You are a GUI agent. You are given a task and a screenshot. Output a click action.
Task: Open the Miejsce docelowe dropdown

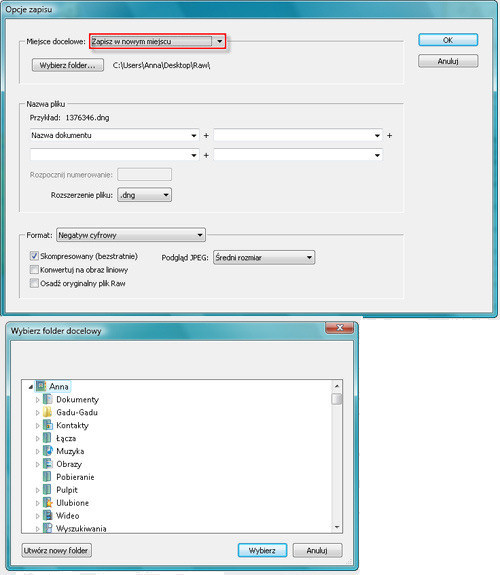(157, 41)
